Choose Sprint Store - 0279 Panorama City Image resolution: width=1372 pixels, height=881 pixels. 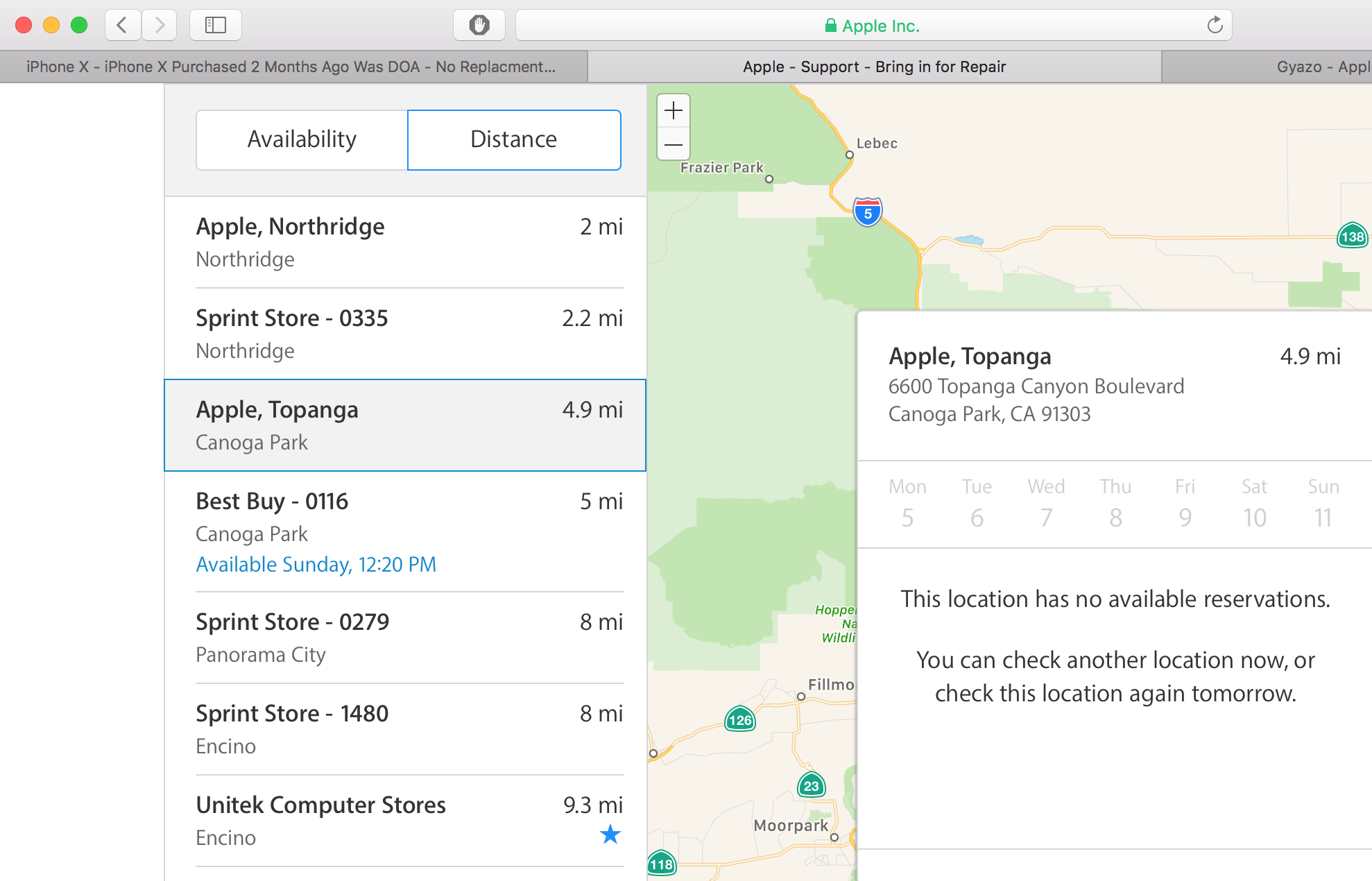410,638
